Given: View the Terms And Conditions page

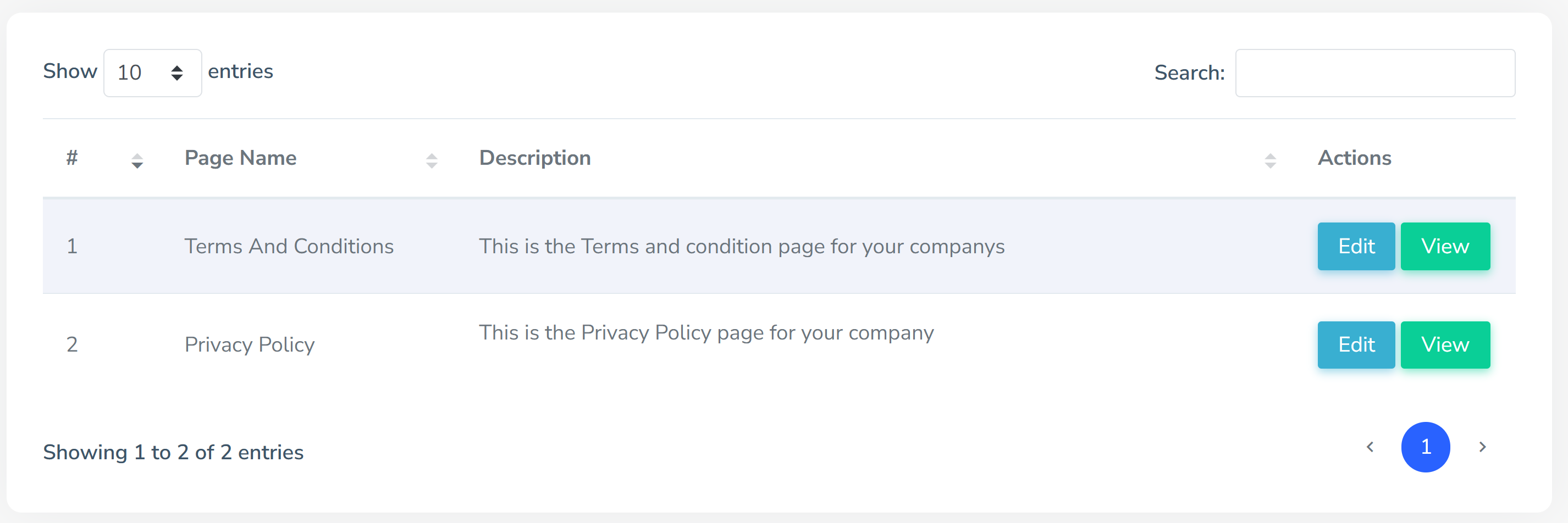Looking at the screenshot, I should tap(1444, 246).
